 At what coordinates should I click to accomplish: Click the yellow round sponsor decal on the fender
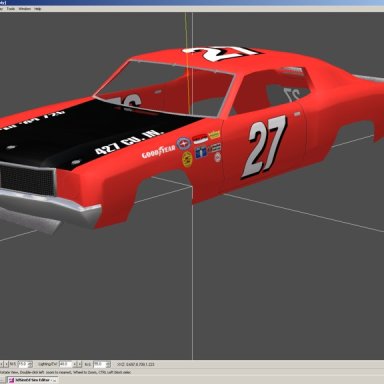point(187,160)
